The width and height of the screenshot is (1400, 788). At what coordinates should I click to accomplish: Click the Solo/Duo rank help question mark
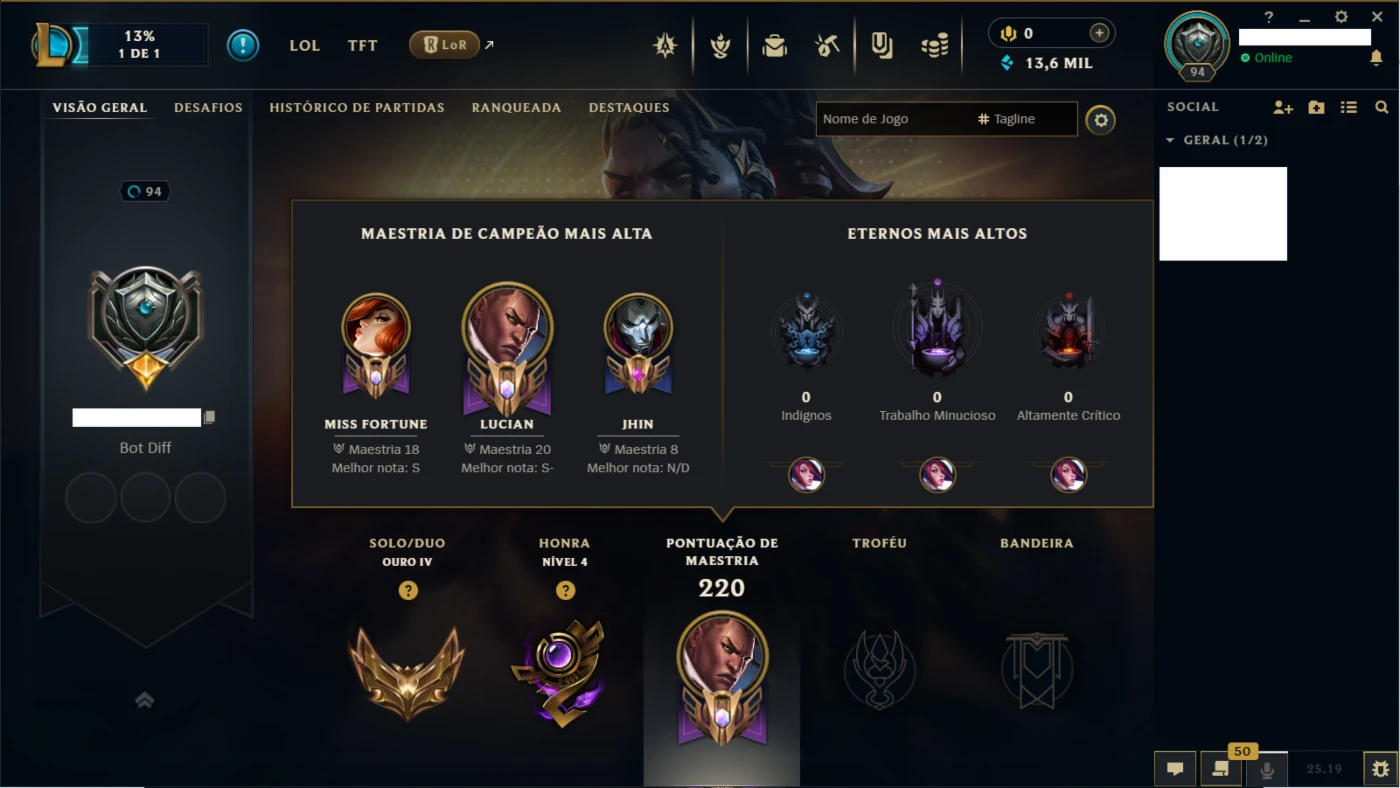[408, 590]
